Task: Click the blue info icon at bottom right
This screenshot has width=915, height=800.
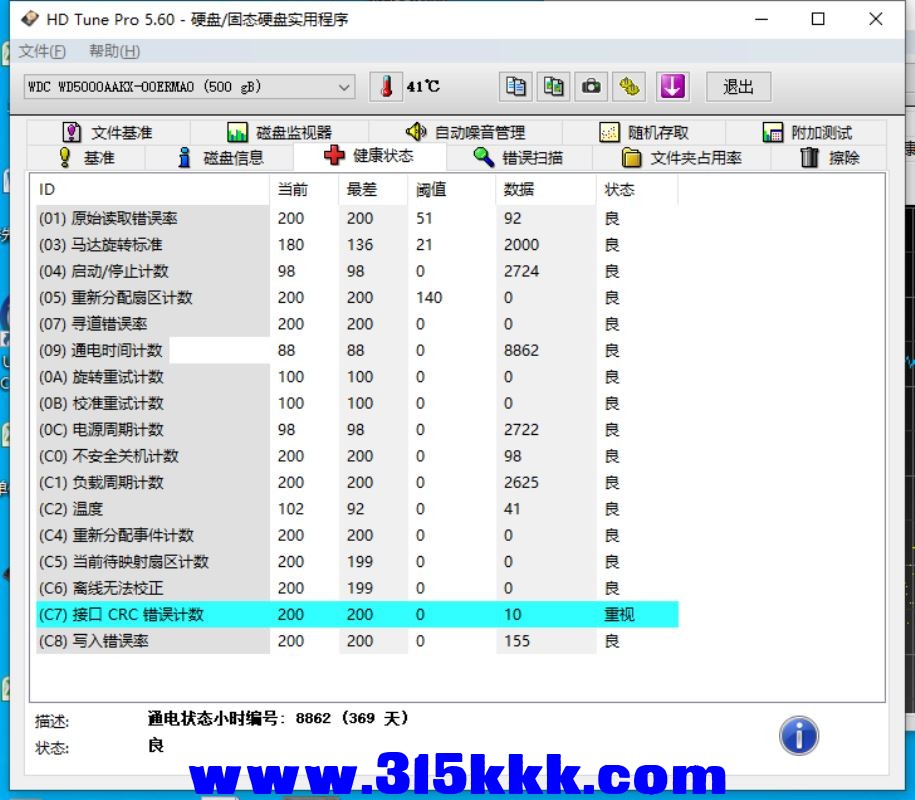Action: tap(799, 735)
